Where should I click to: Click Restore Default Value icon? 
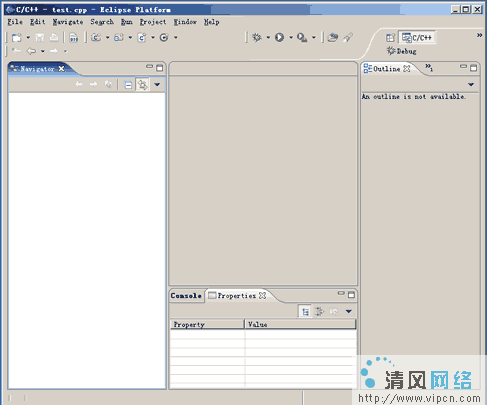(x=334, y=312)
